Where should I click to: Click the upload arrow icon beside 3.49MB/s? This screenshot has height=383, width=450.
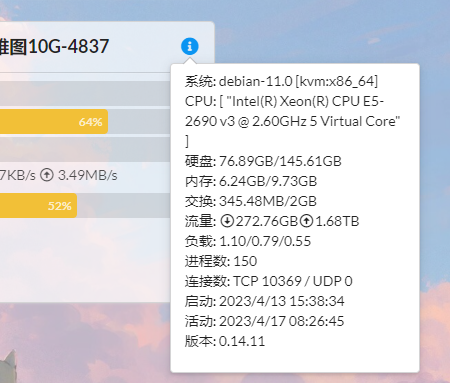pyautogui.click(x=47, y=175)
